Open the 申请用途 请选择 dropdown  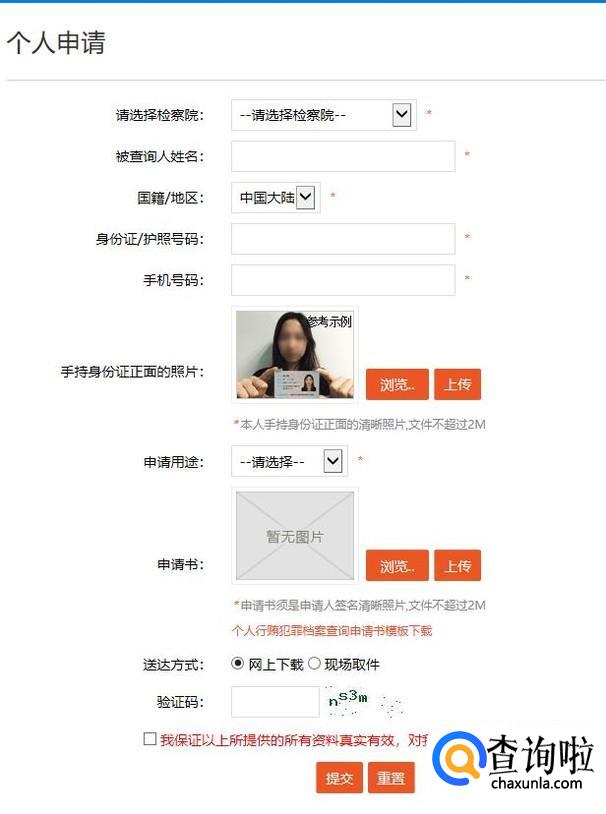[289, 461]
